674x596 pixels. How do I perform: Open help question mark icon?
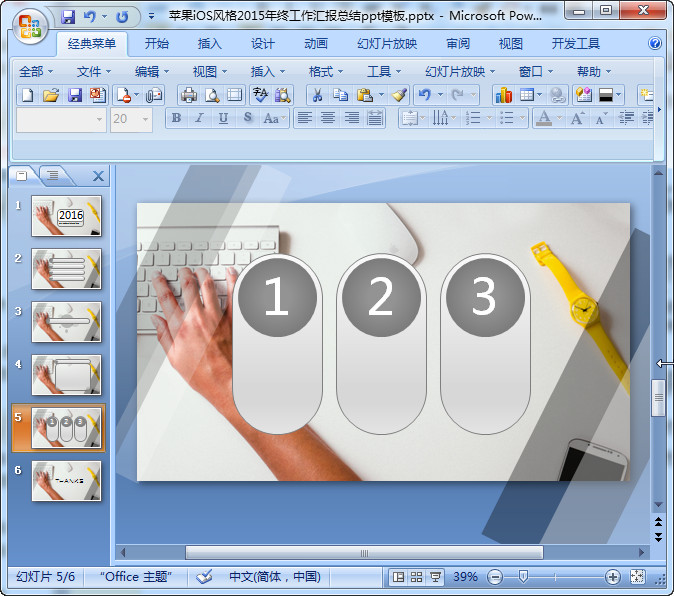coord(655,43)
